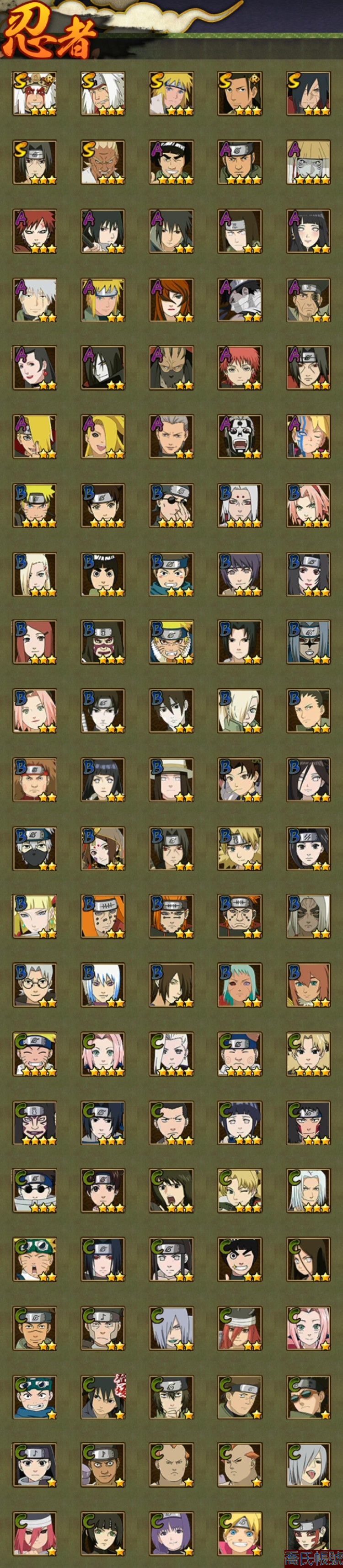
Task: Pick the S-rank dark-skinned Raikage portrait
Action: 103,162
